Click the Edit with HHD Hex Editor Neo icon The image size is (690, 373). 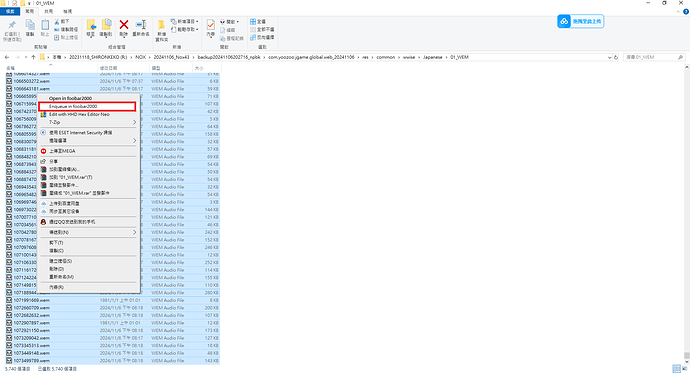43,114
